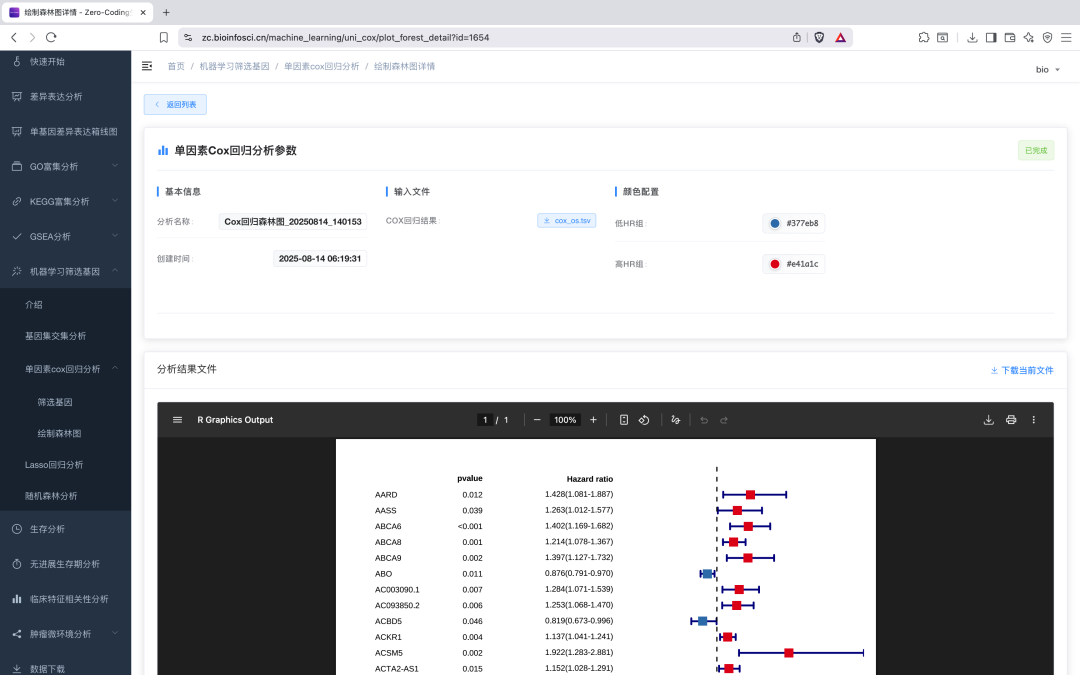Open the bio user dropdown
The image size is (1080, 675).
[x=1047, y=69]
